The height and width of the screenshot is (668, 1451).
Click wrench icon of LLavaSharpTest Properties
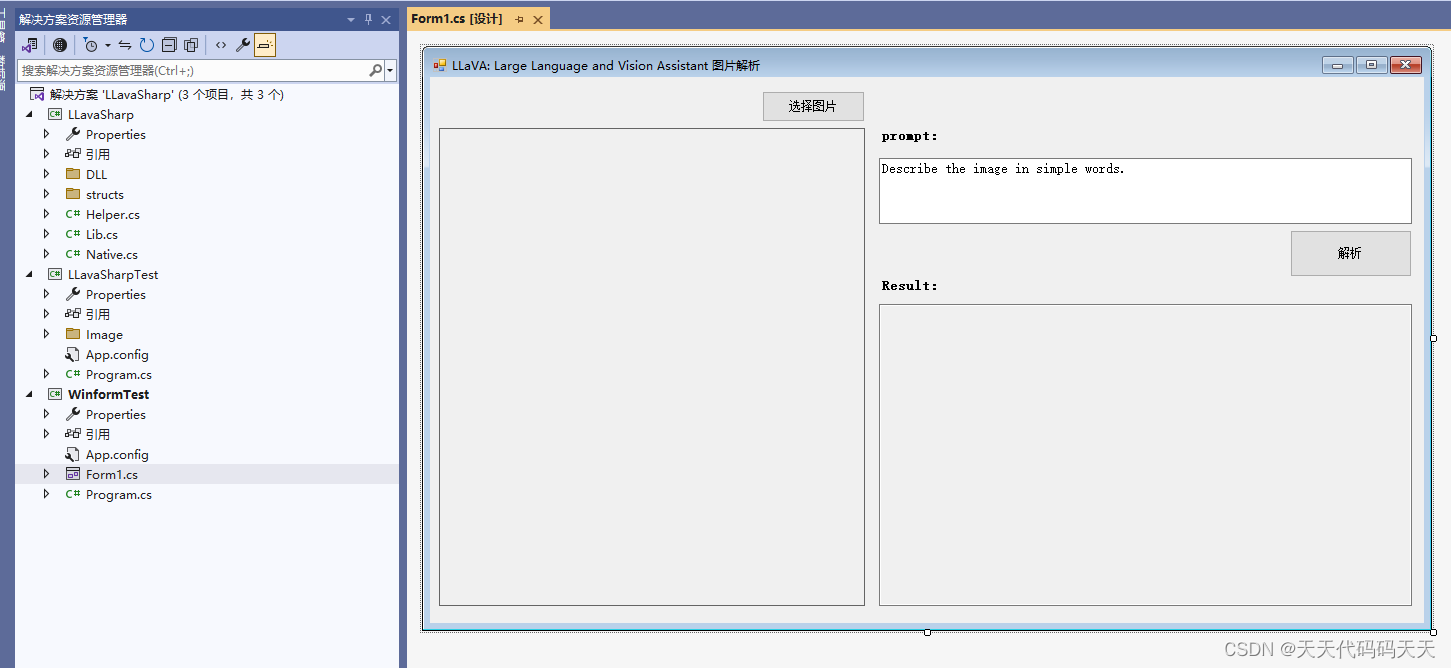tap(73, 294)
